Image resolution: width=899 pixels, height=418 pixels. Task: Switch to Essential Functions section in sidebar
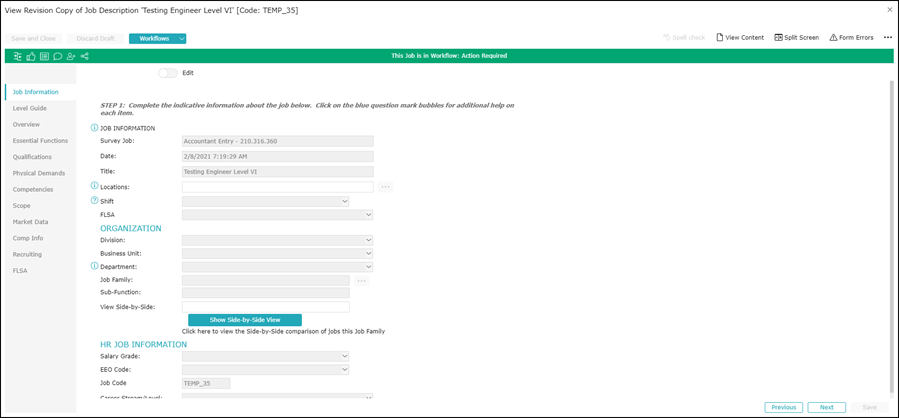(x=40, y=141)
